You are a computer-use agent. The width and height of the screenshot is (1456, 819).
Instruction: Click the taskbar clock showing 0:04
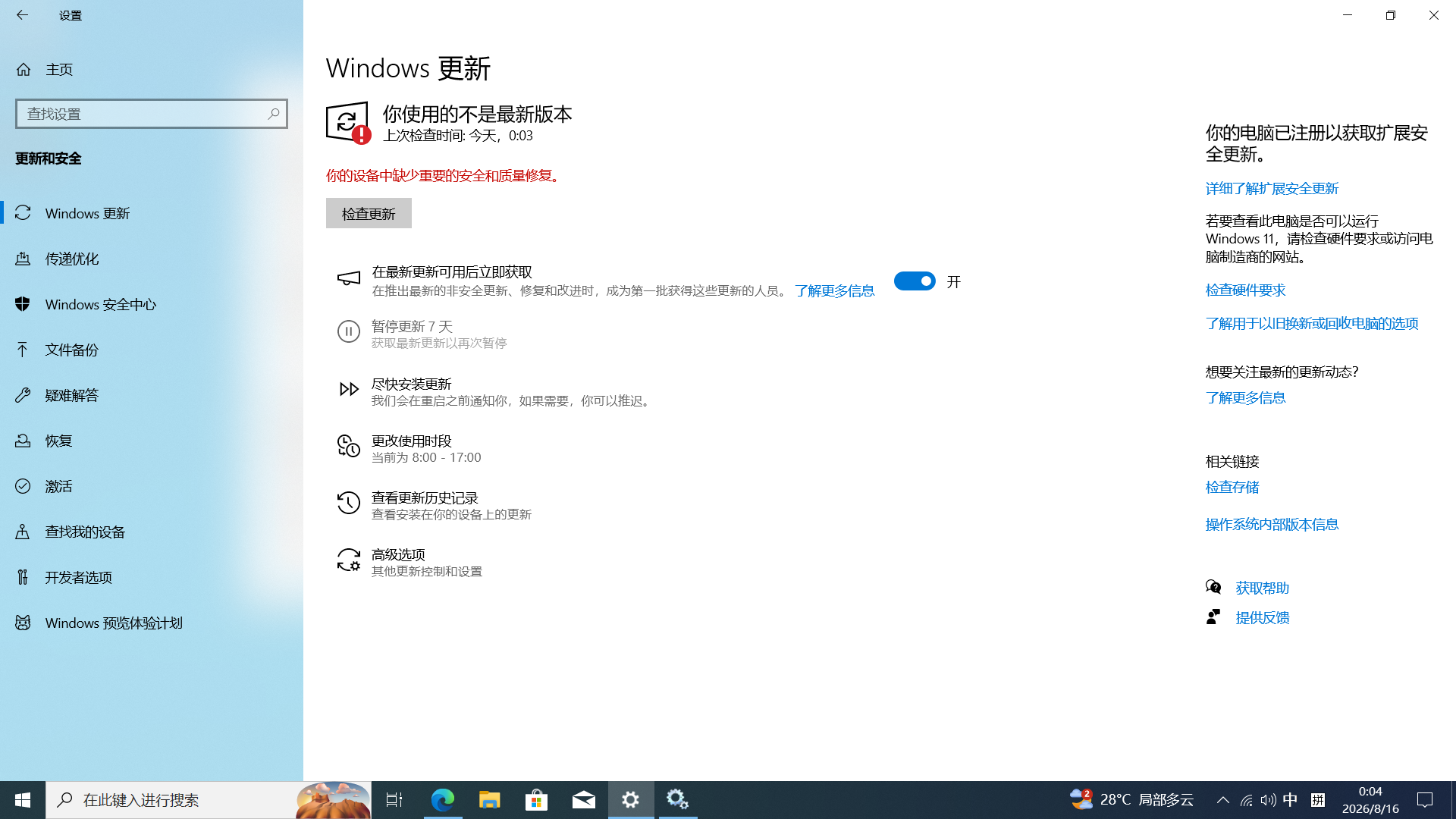pyautogui.click(x=1370, y=799)
